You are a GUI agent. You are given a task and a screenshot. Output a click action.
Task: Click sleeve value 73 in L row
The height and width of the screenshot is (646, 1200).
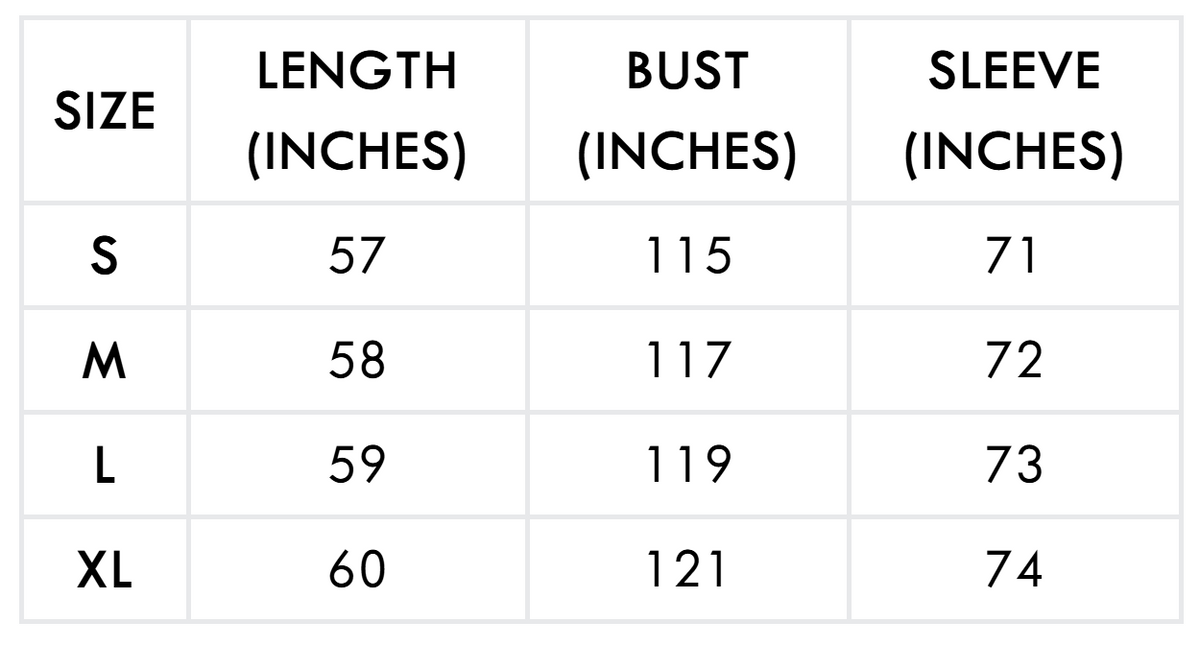[x=1014, y=465]
